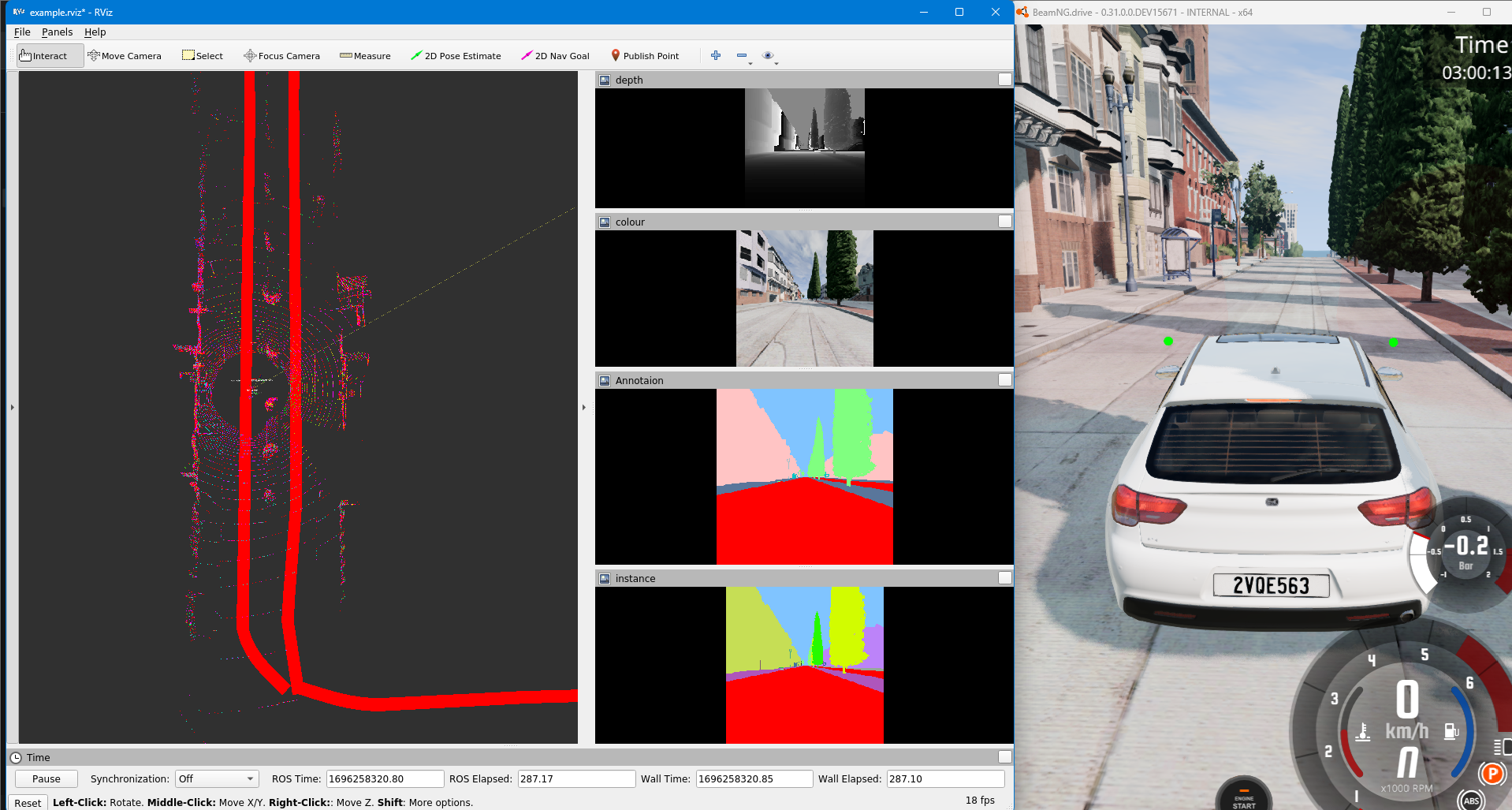The image size is (1512, 810).
Task: Open the dropdown arrow beside the minus icon
Action: (x=750, y=63)
